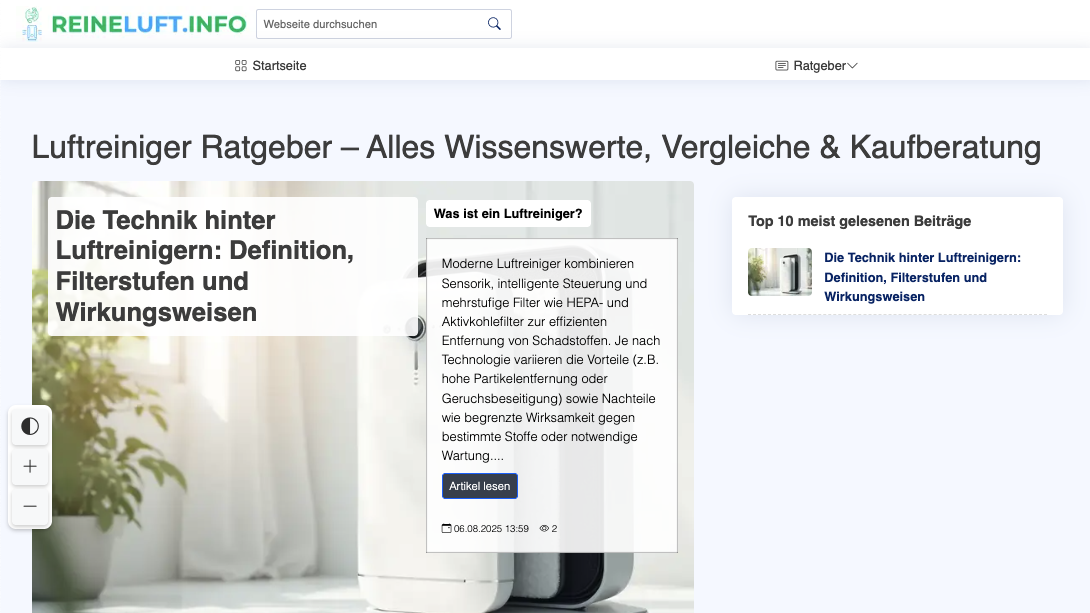Decrease font size with minus icon

pyautogui.click(x=30, y=507)
